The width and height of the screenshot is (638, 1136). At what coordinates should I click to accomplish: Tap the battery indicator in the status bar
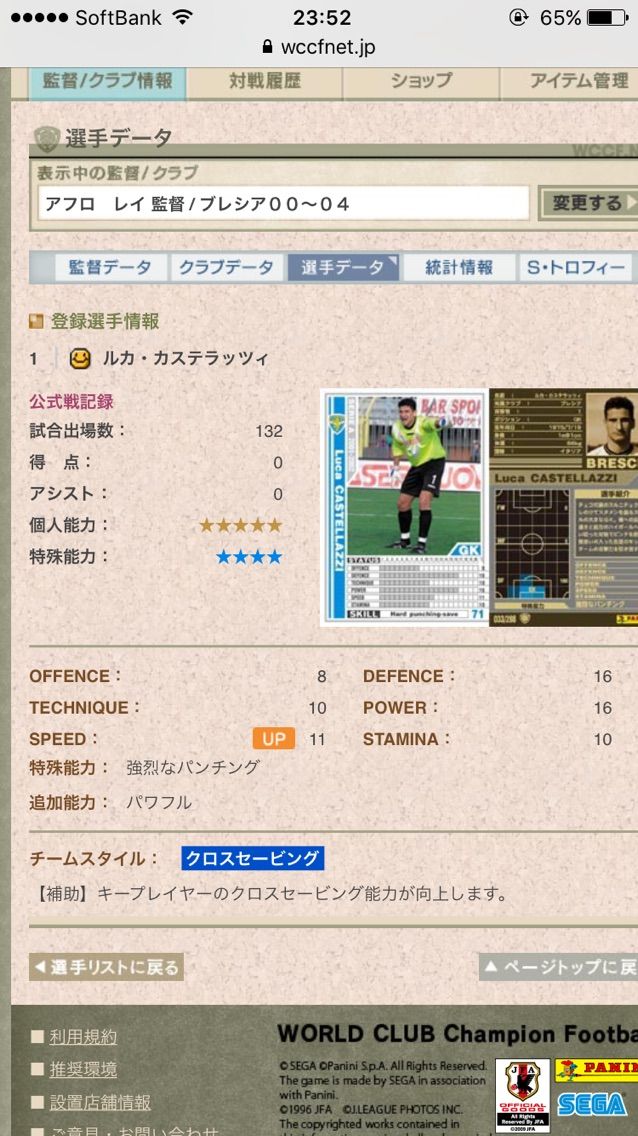click(x=607, y=17)
